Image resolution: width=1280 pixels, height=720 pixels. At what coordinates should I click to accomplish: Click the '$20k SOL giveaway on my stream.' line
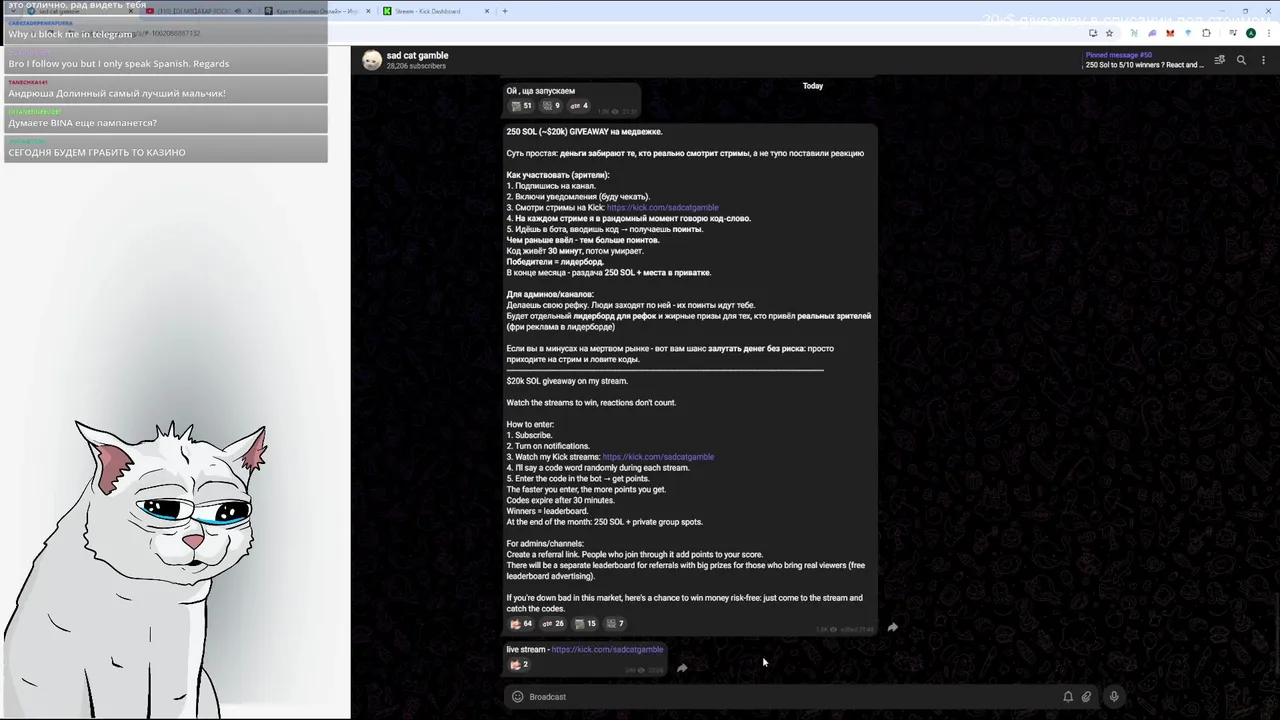click(x=567, y=381)
